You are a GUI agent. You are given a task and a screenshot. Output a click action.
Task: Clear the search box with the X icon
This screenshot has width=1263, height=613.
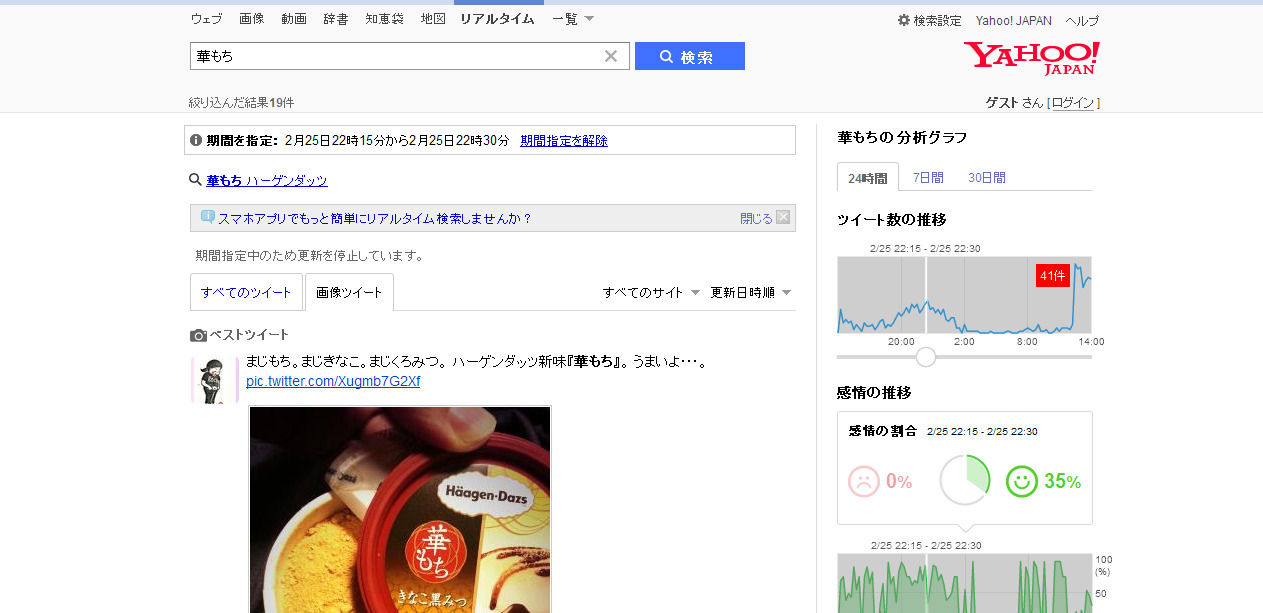point(611,56)
